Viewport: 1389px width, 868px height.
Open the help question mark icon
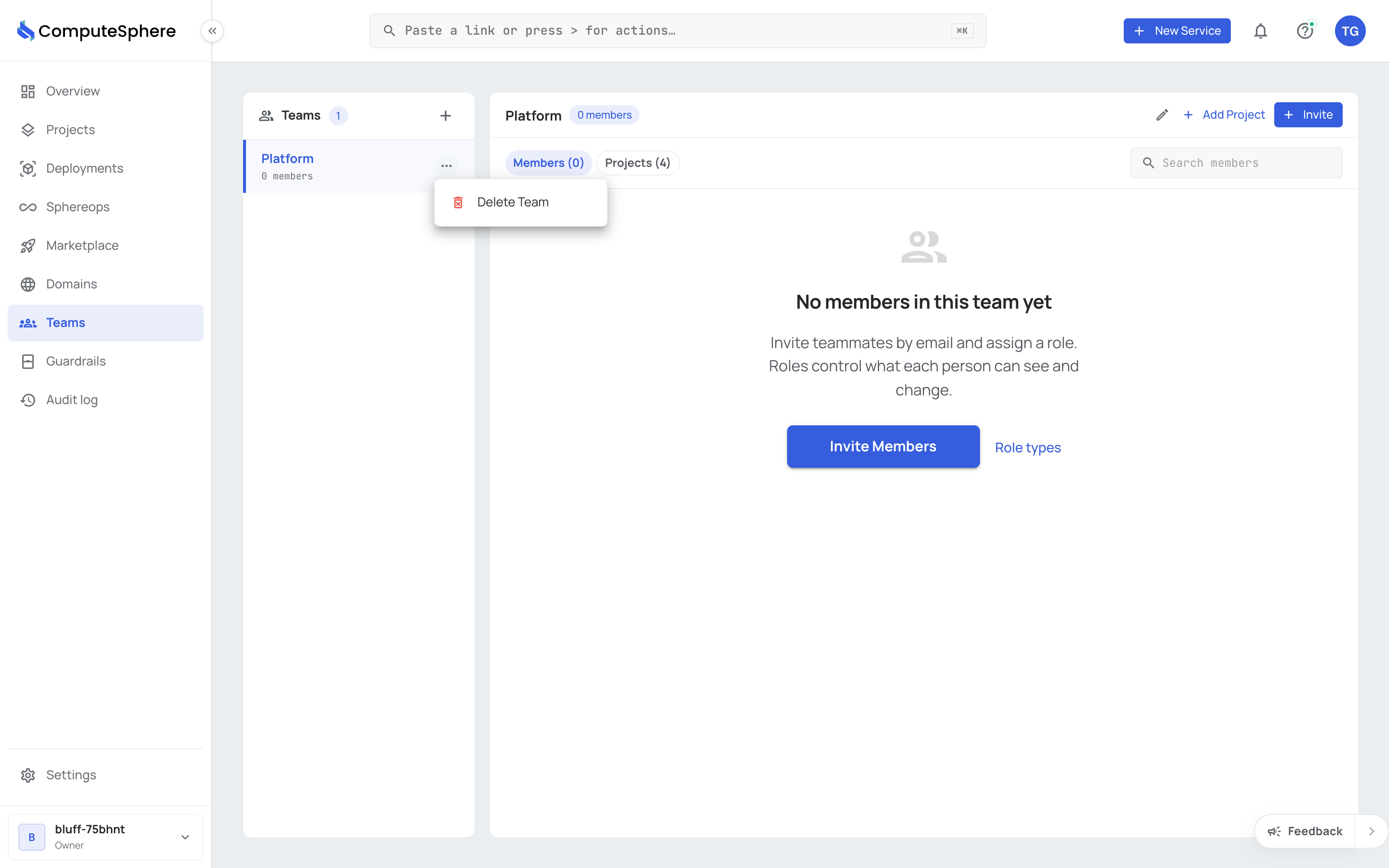coord(1305,31)
